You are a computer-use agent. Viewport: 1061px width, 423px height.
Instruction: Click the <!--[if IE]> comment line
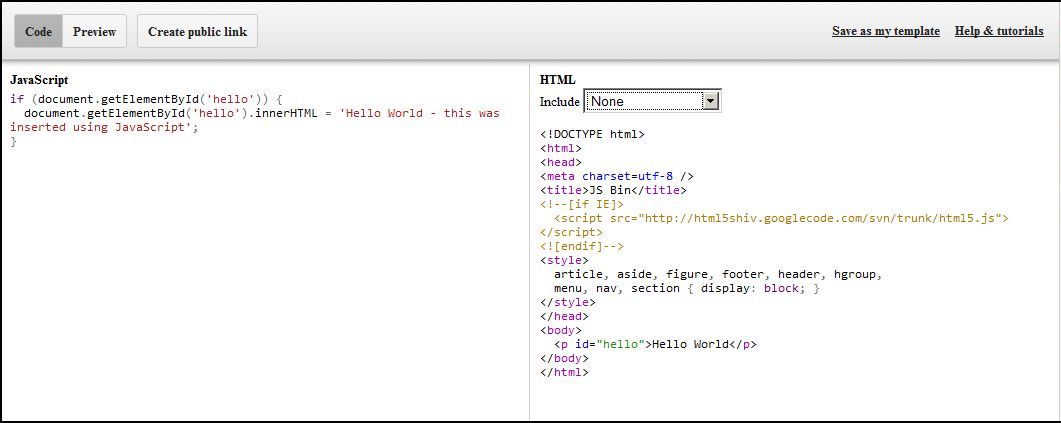point(582,204)
